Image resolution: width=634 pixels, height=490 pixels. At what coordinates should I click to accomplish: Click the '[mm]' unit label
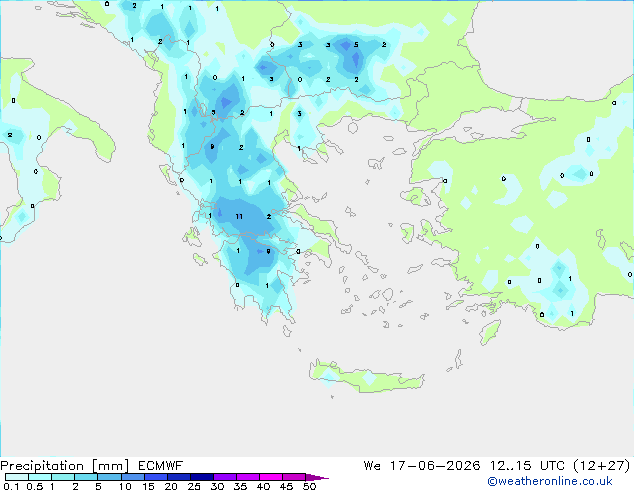point(110,466)
